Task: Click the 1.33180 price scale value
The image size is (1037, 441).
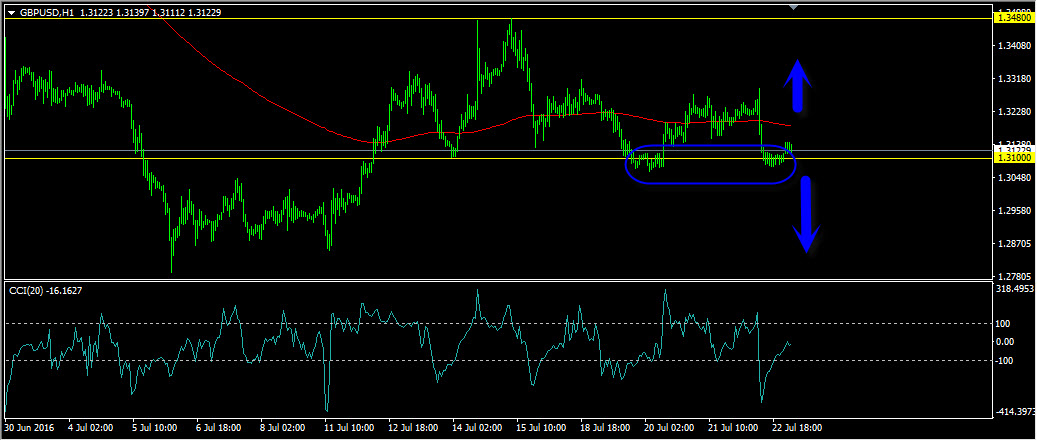Action: coord(1014,78)
